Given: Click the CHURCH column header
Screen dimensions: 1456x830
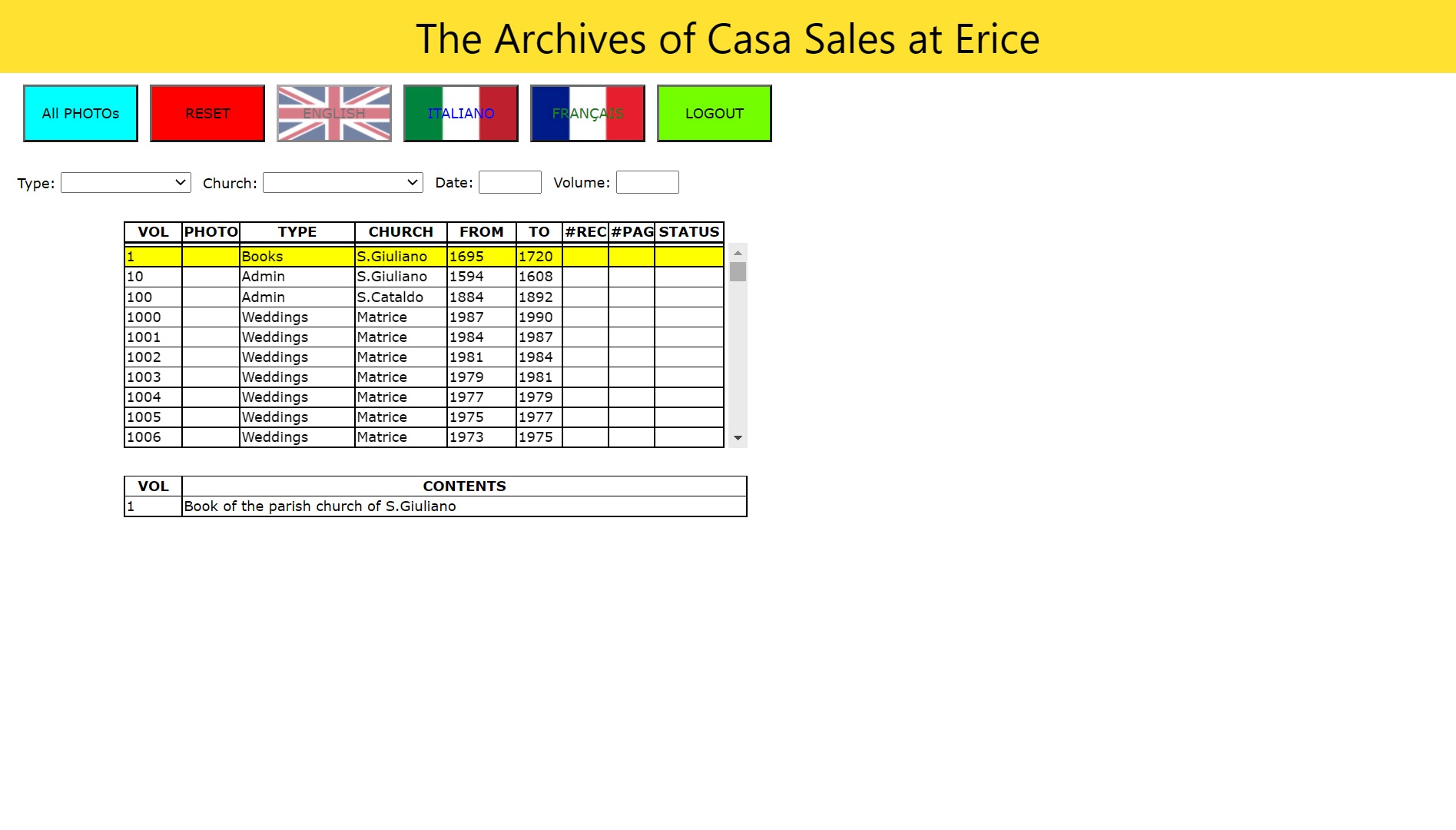Looking at the screenshot, I should tap(400, 231).
